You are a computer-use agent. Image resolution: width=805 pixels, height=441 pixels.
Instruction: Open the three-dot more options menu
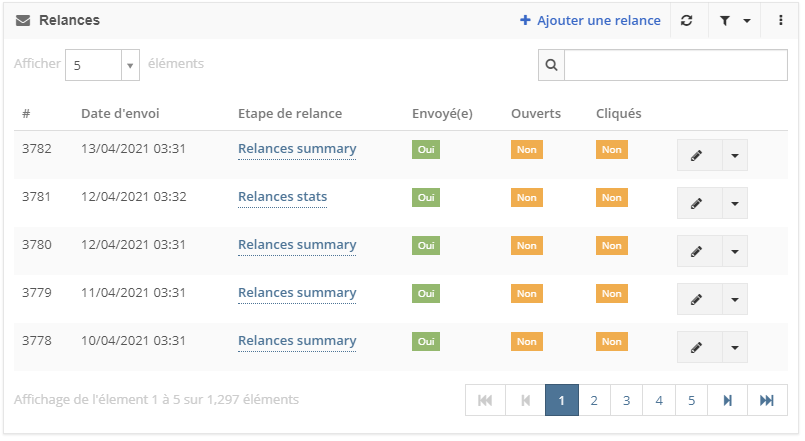(x=780, y=21)
